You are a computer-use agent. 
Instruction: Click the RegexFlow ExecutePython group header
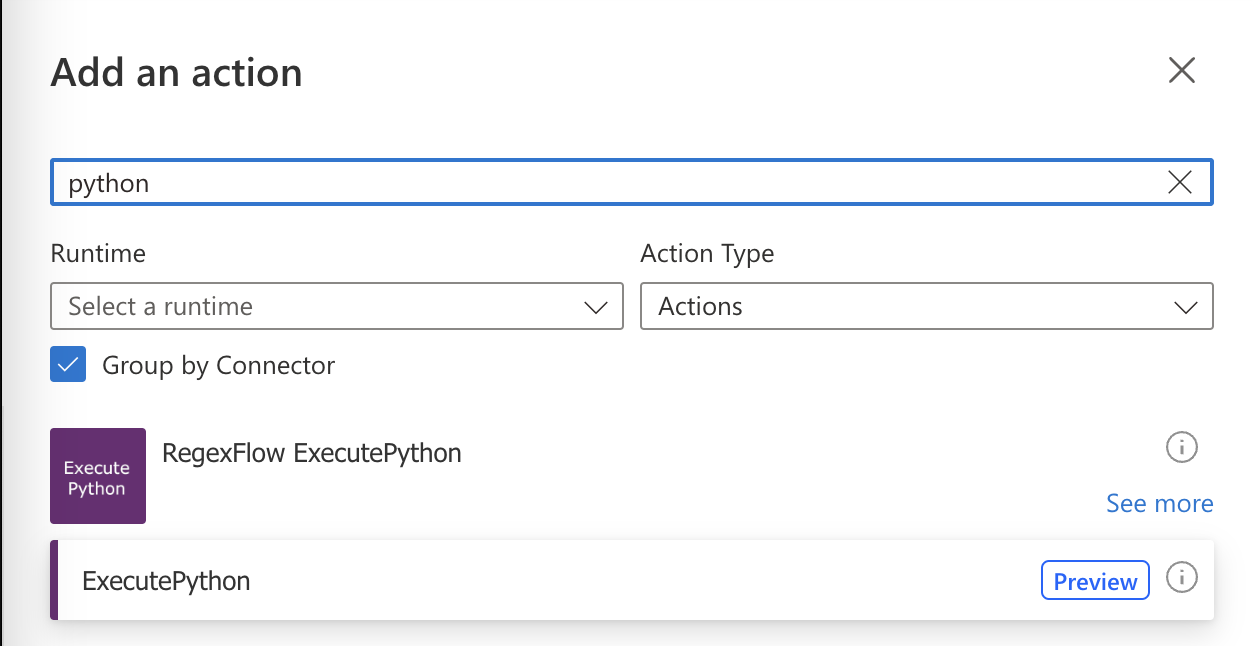point(311,453)
